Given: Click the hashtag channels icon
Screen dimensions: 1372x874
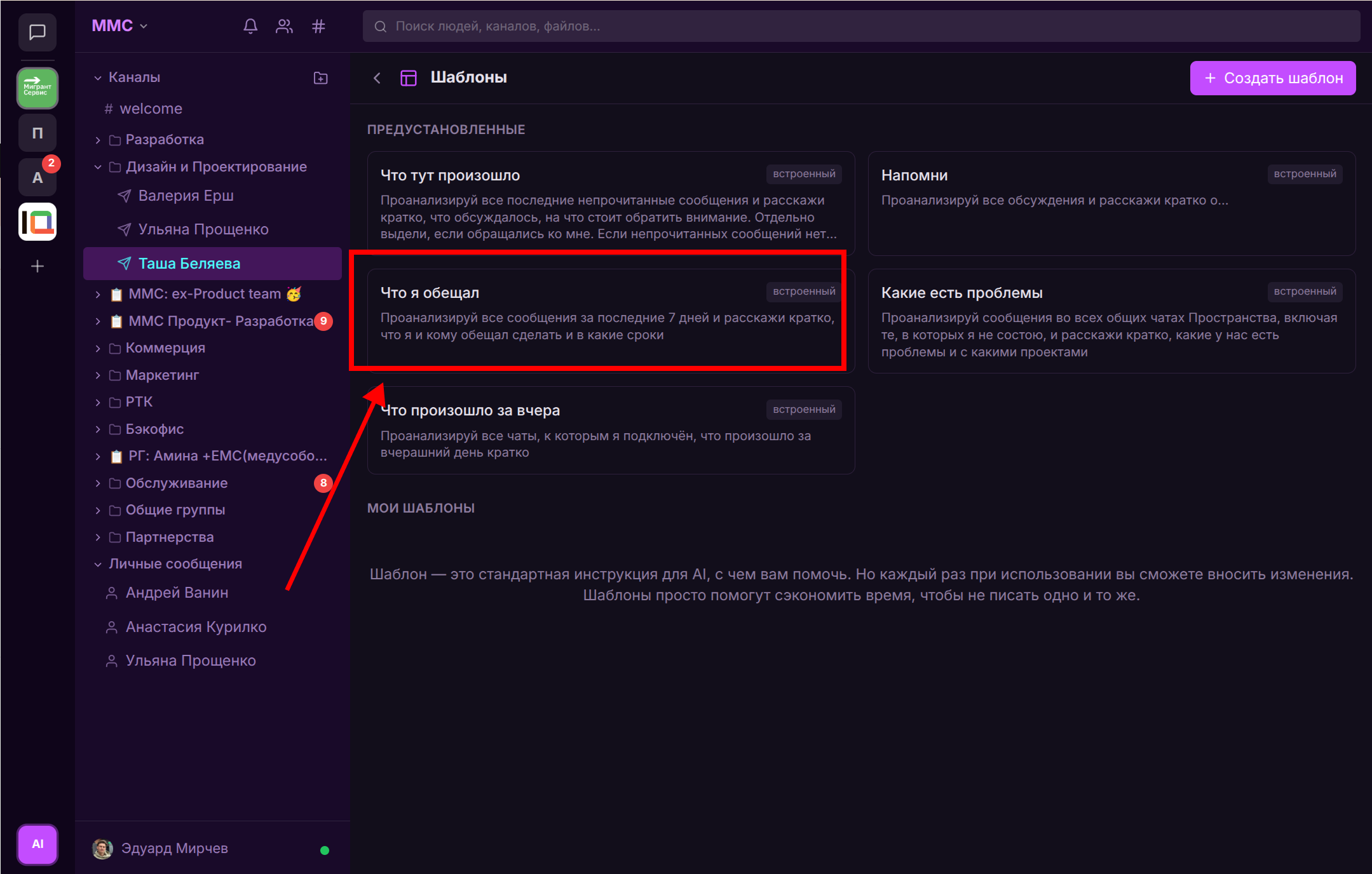Looking at the screenshot, I should pyautogui.click(x=318, y=26).
